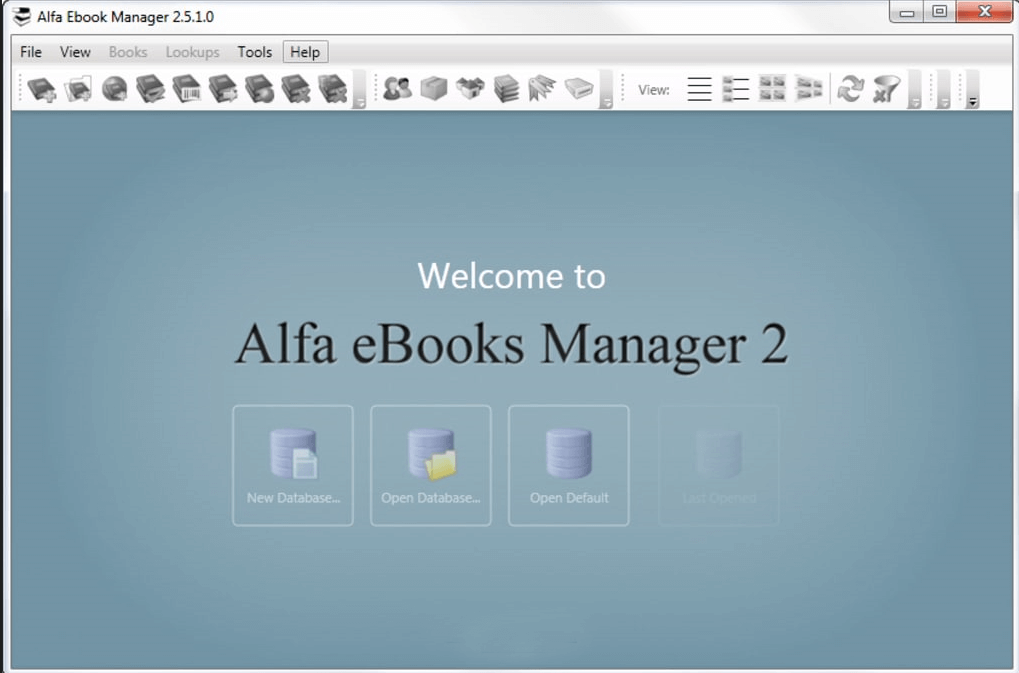The image size is (1019, 673).
Task: Click the single box toolbar icon
Action: (433, 89)
